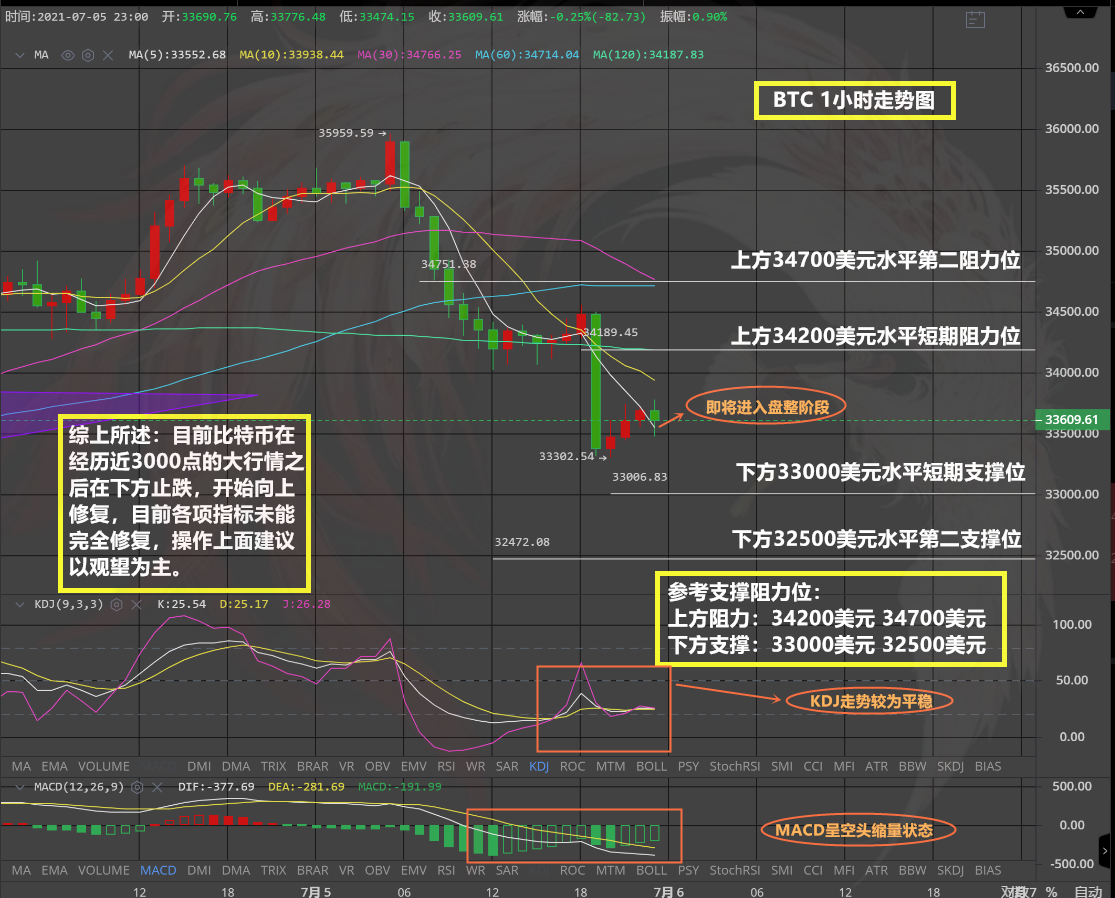1115x898 pixels.
Task: Select PSY in bottom MACD panel indicator bar
Action: (688, 870)
